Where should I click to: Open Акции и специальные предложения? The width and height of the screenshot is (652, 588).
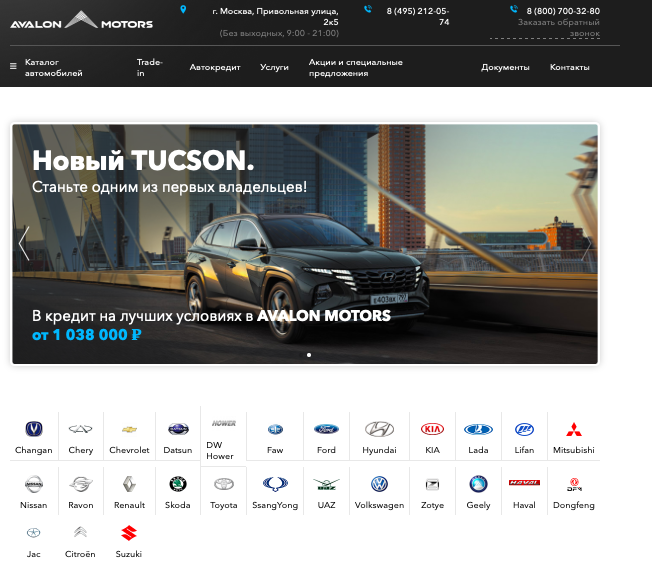pyautogui.click(x=356, y=67)
